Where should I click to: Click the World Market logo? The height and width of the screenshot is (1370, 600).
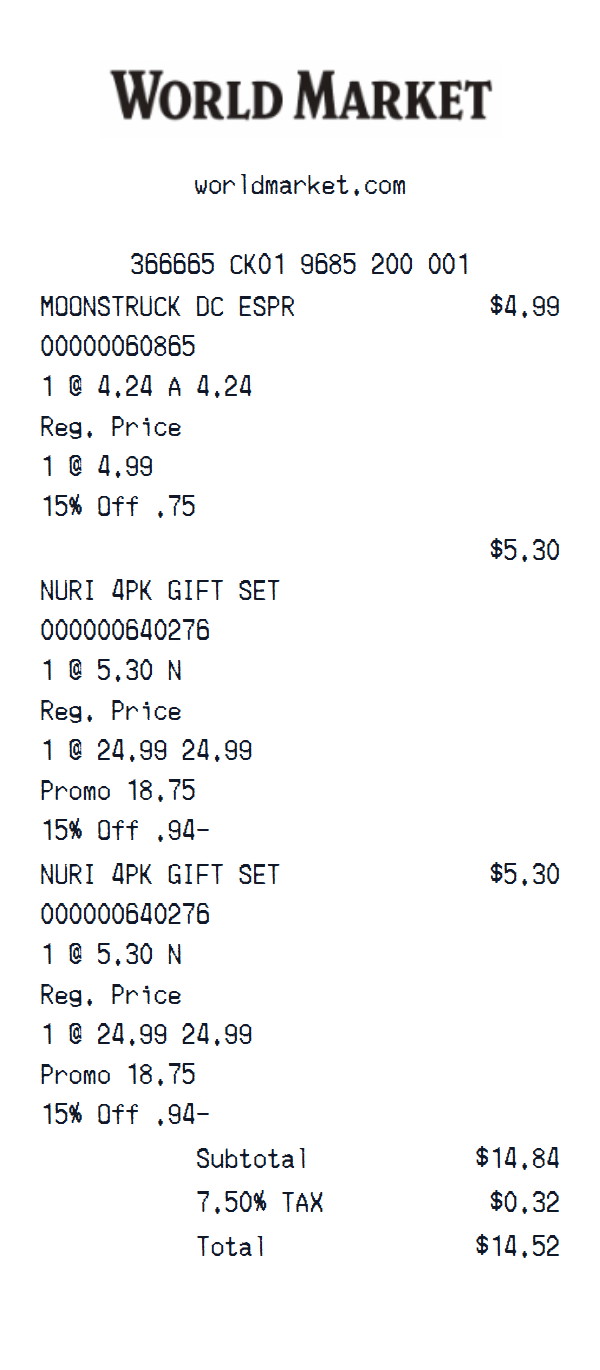point(300,97)
